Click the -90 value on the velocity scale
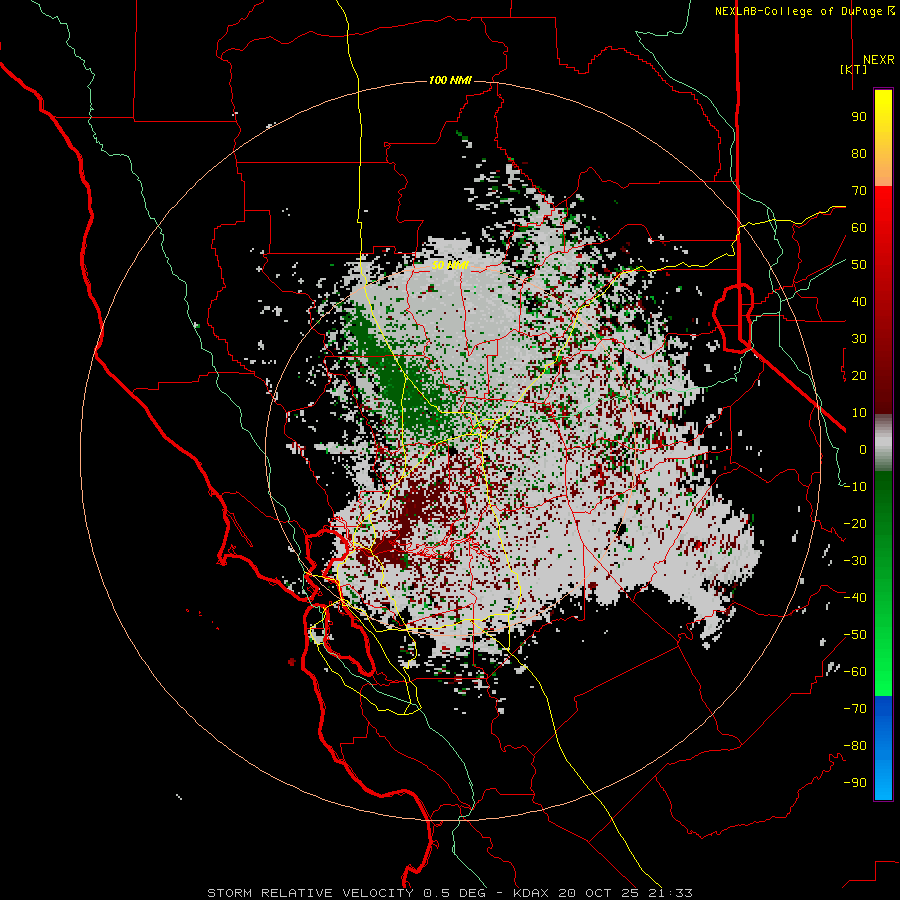 (855, 783)
